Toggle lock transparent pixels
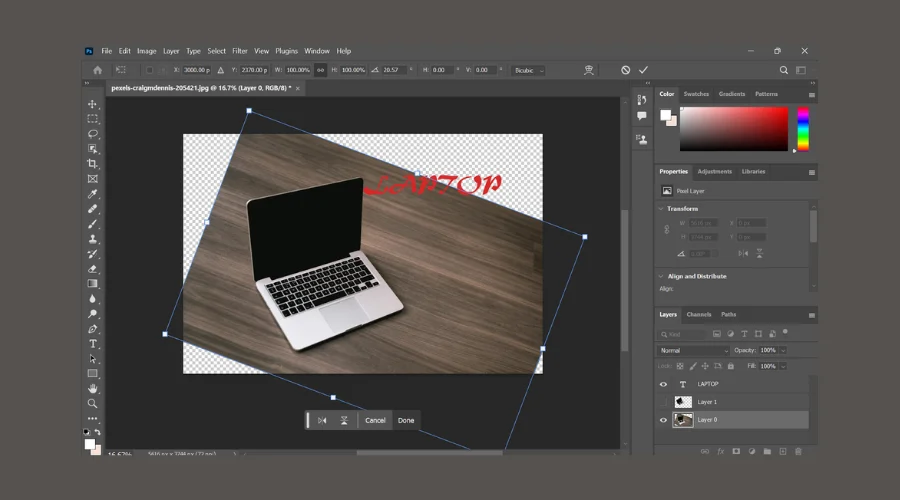The width and height of the screenshot is (900, 500). point(680,366)
